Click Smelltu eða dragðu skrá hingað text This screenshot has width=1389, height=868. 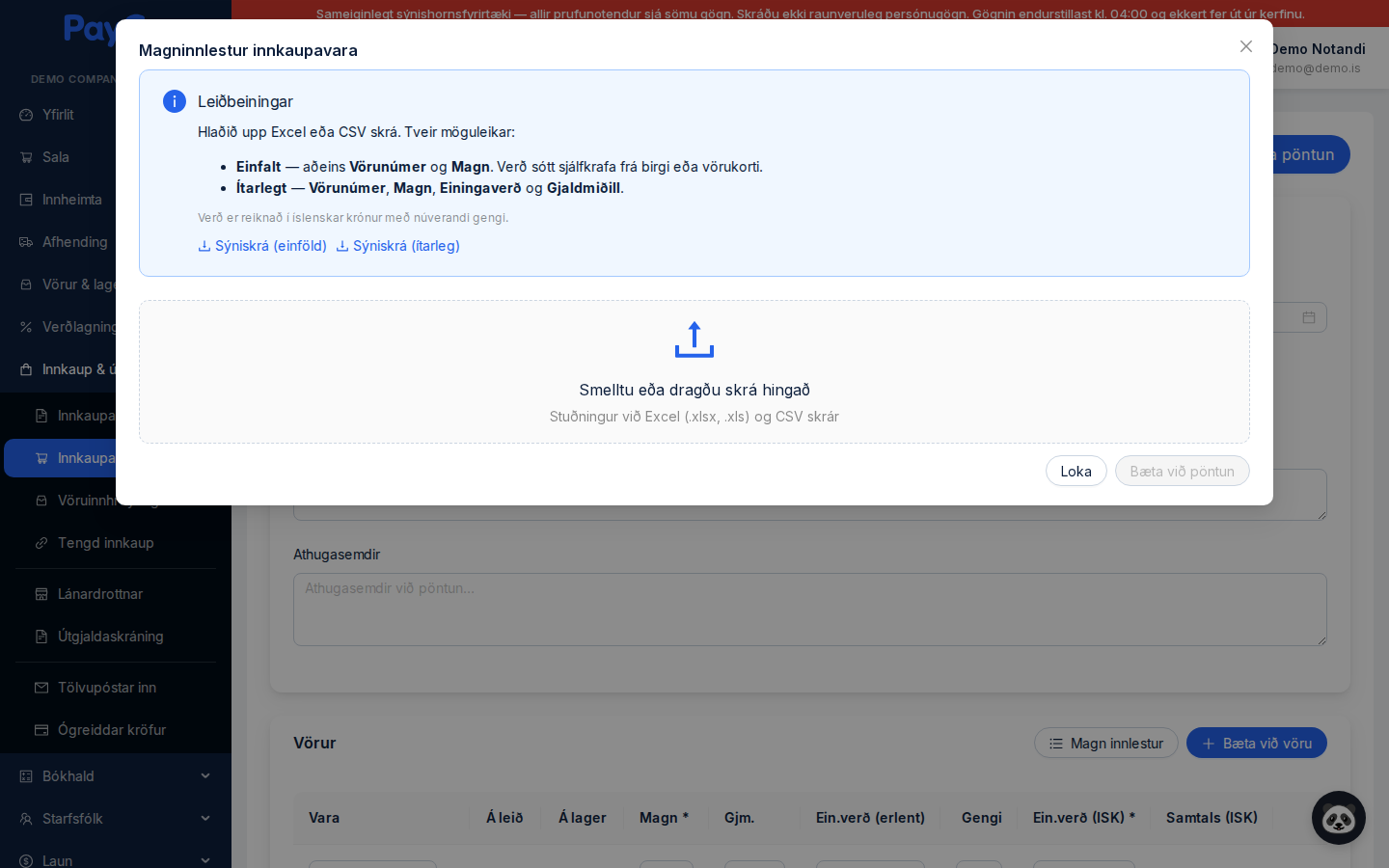[x=694, y=390]
